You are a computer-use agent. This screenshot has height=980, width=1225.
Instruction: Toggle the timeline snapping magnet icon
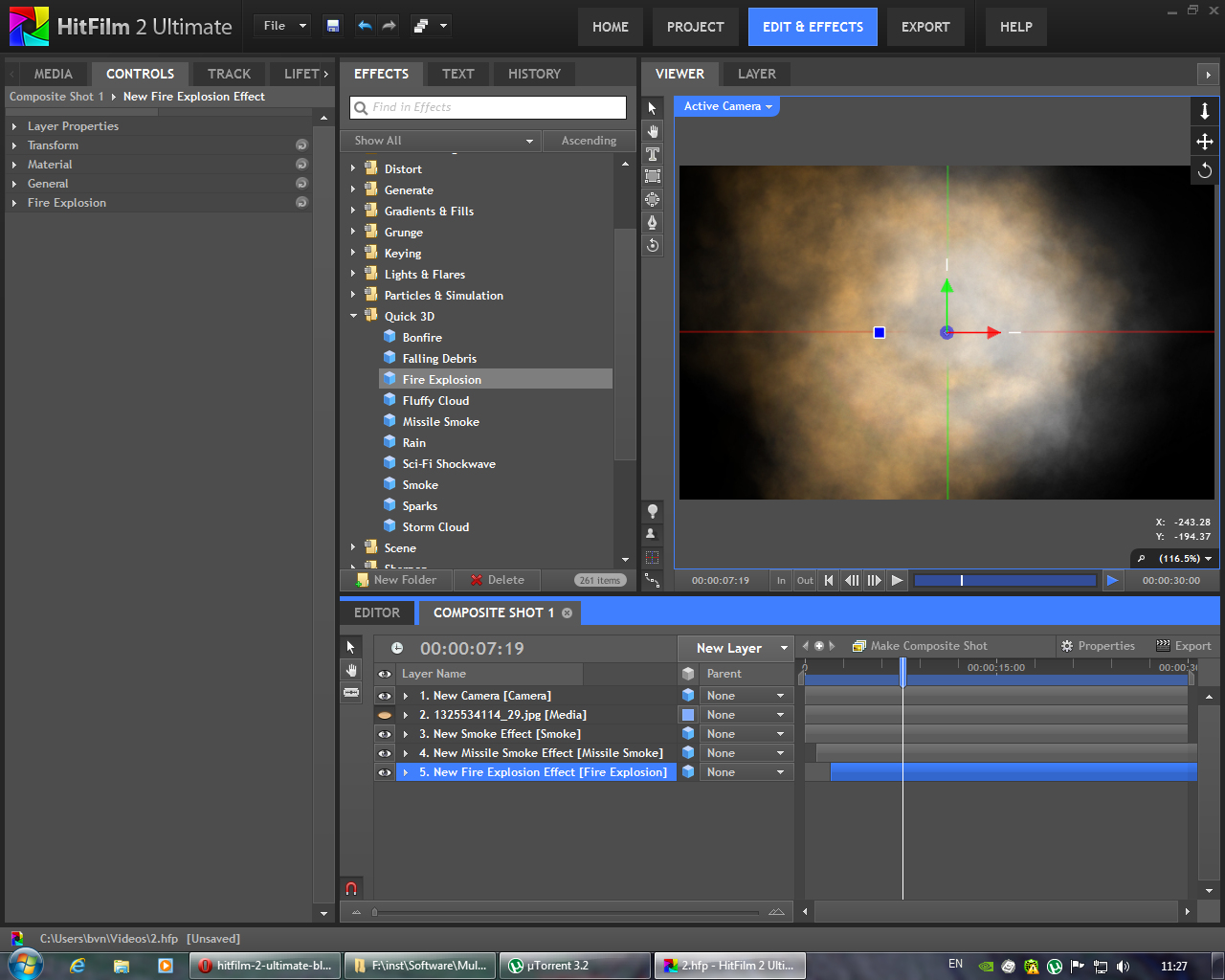(x=351, y=888)
